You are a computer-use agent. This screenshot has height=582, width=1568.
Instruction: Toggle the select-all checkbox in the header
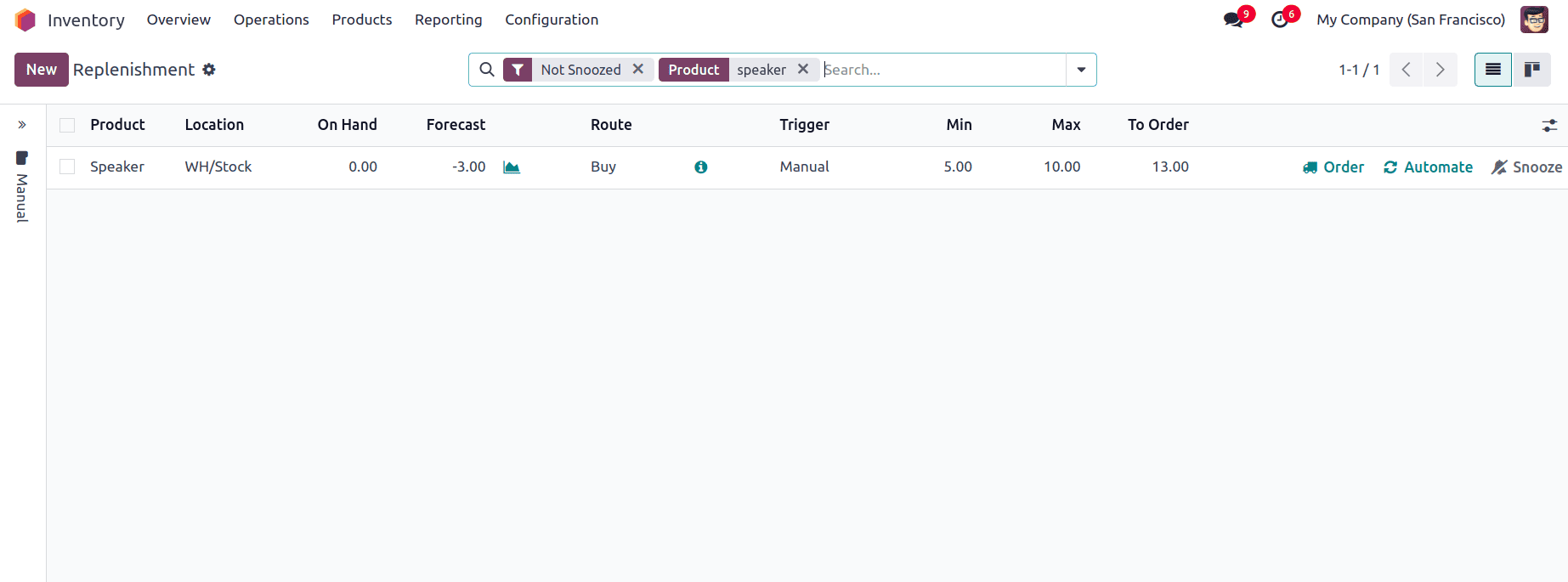(x=67, y=126)
